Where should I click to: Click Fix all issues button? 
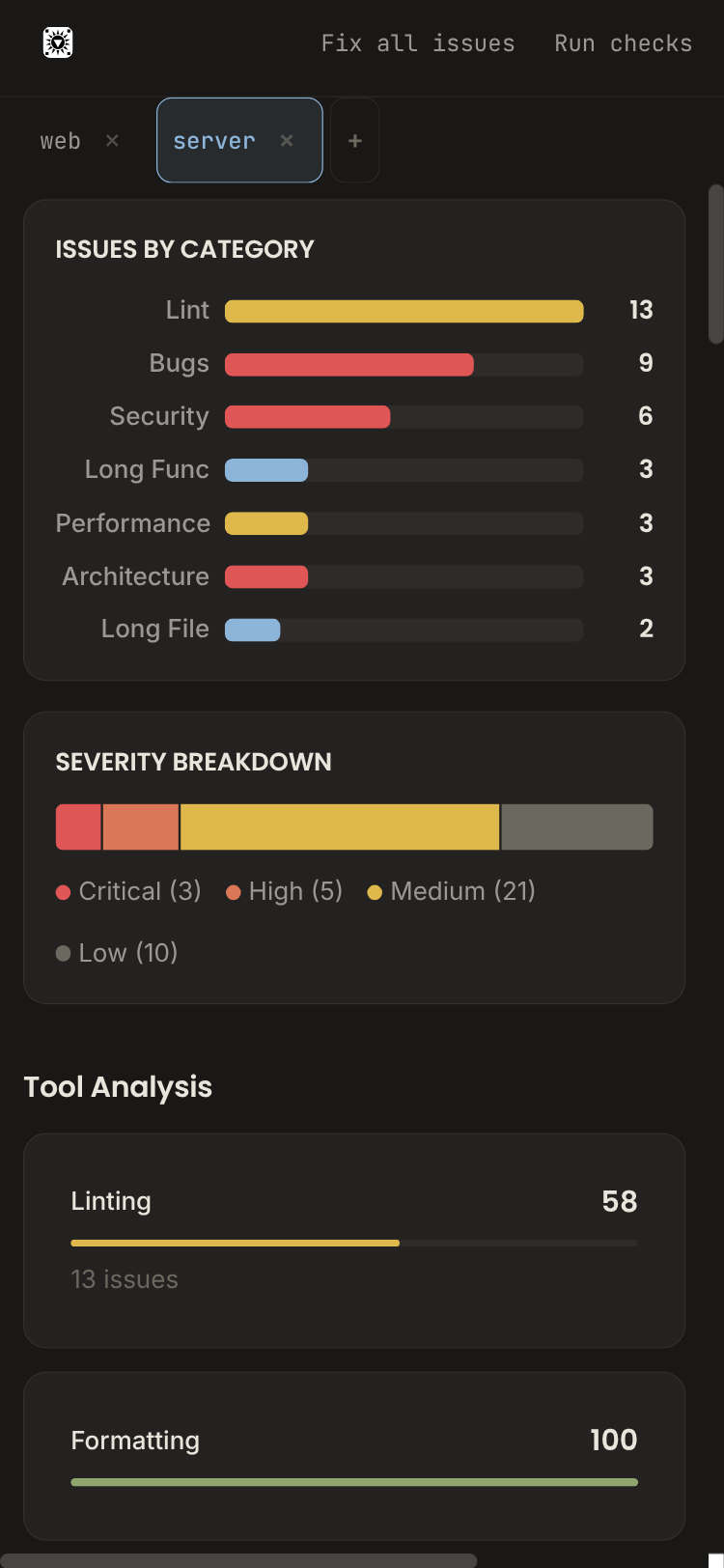coord(418,43)
